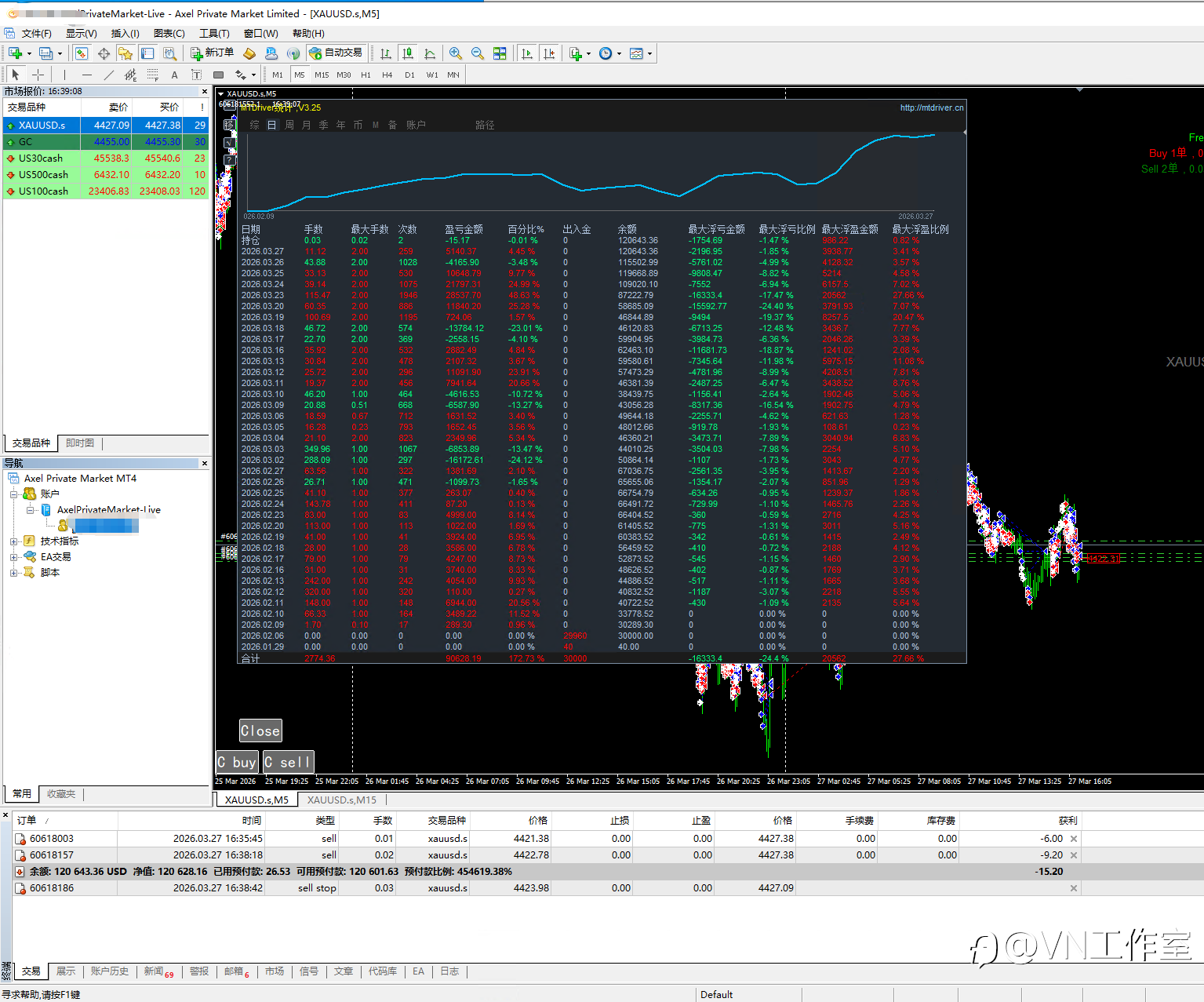Viewport: 1204px width, 1002px height.
Task: Zoom in on the chart
Action: pyautogui.click(x=456, y=53)
